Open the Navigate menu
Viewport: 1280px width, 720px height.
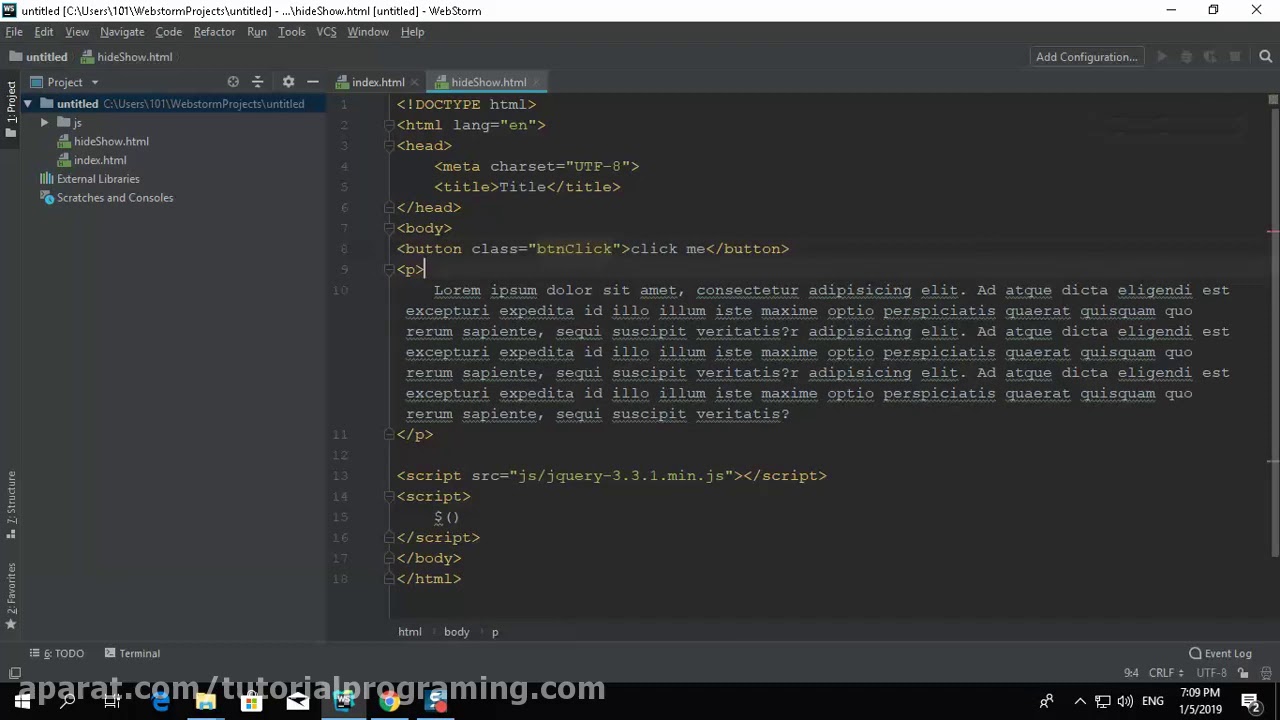pos(122,32)
